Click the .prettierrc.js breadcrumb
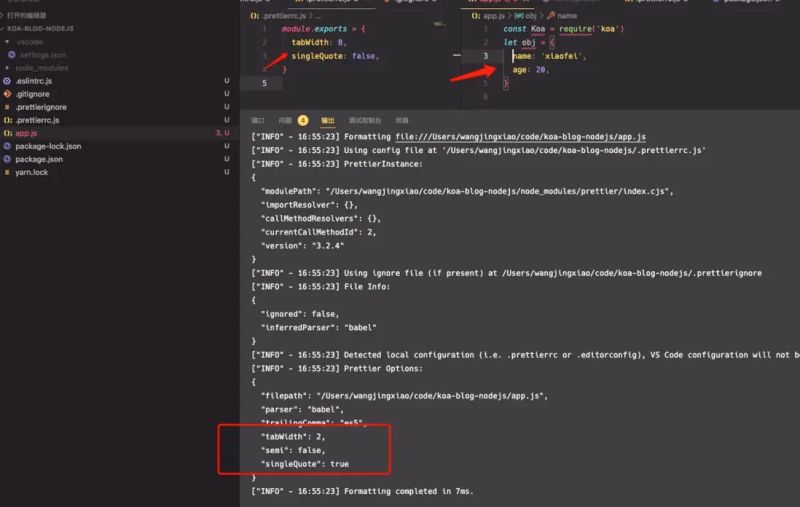The image size is (800, 507). 285,16
